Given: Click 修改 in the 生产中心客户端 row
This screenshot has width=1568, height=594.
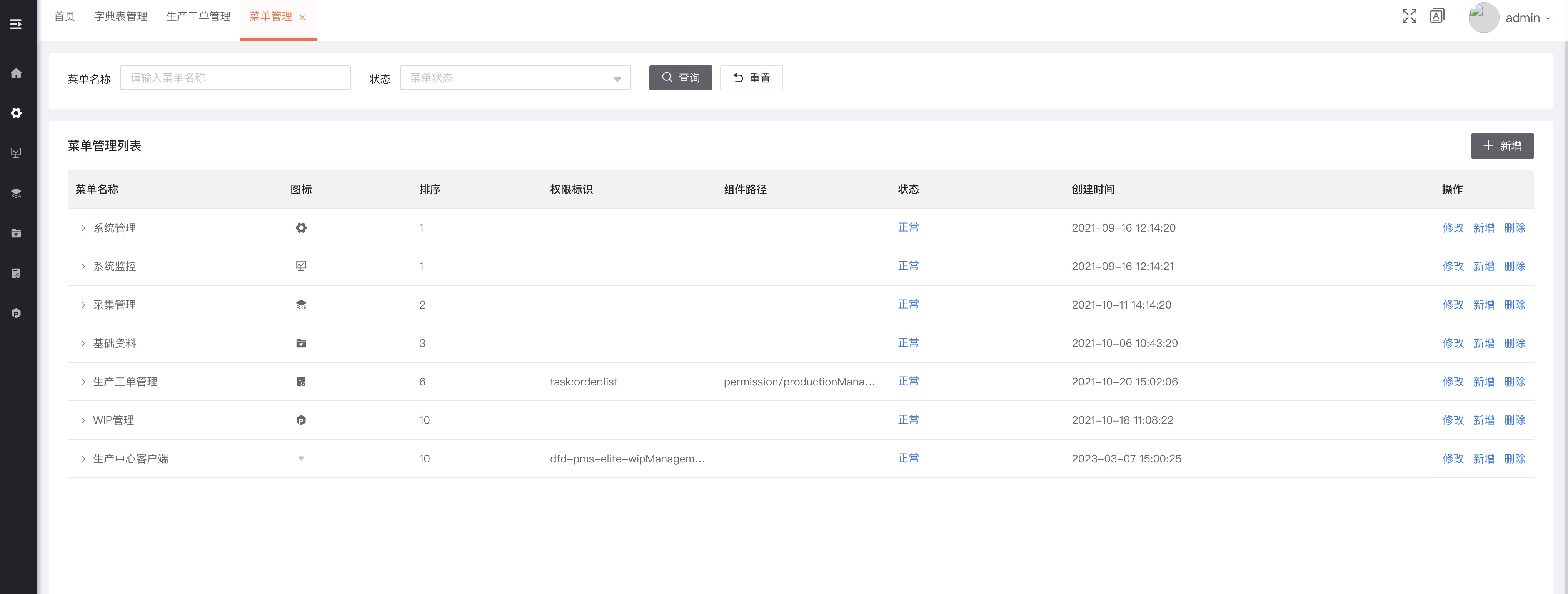Looking at the screenshot, I should (x=1453, y=459).
